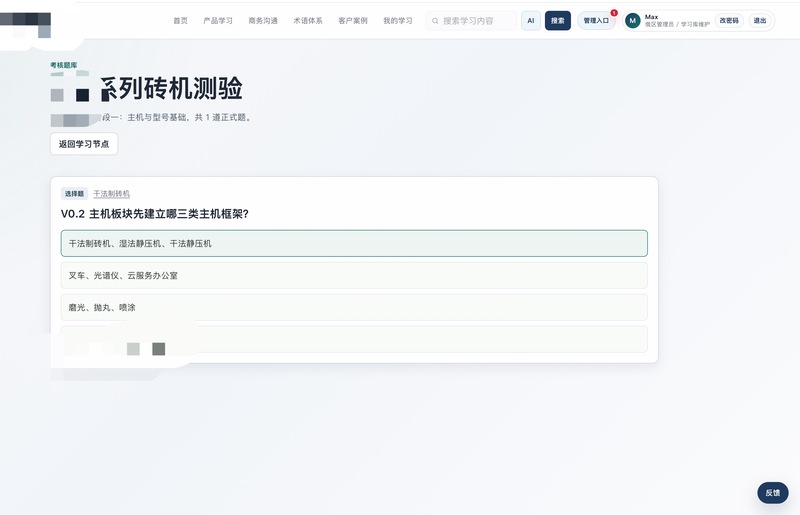Select answer 干法制砖机、湿法静压机、干法静压机
Screen dimensions: 800x515
pyautogui.click(x=354, y=243)
